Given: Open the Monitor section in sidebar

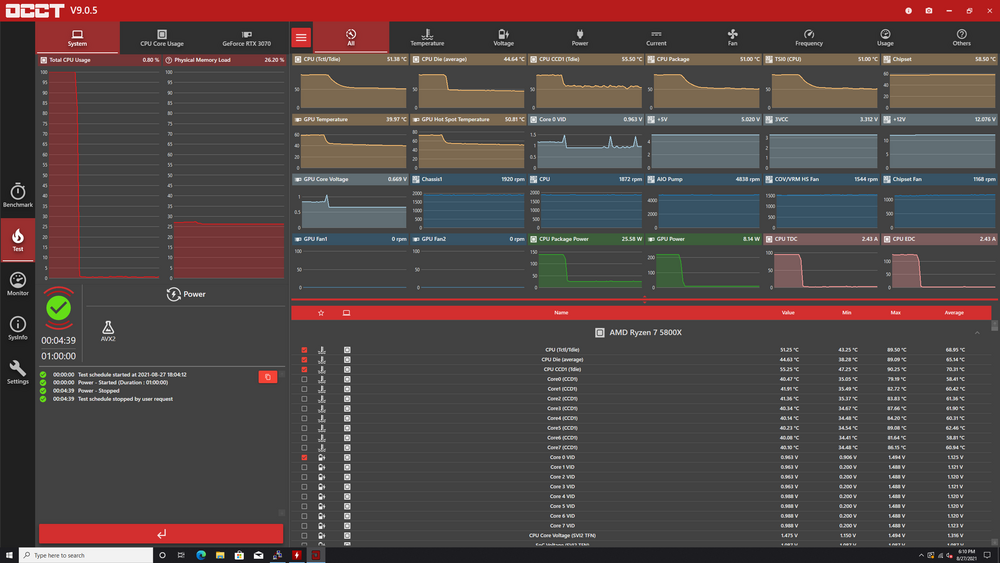Looking at the screenshot, I should coord(18,284).
